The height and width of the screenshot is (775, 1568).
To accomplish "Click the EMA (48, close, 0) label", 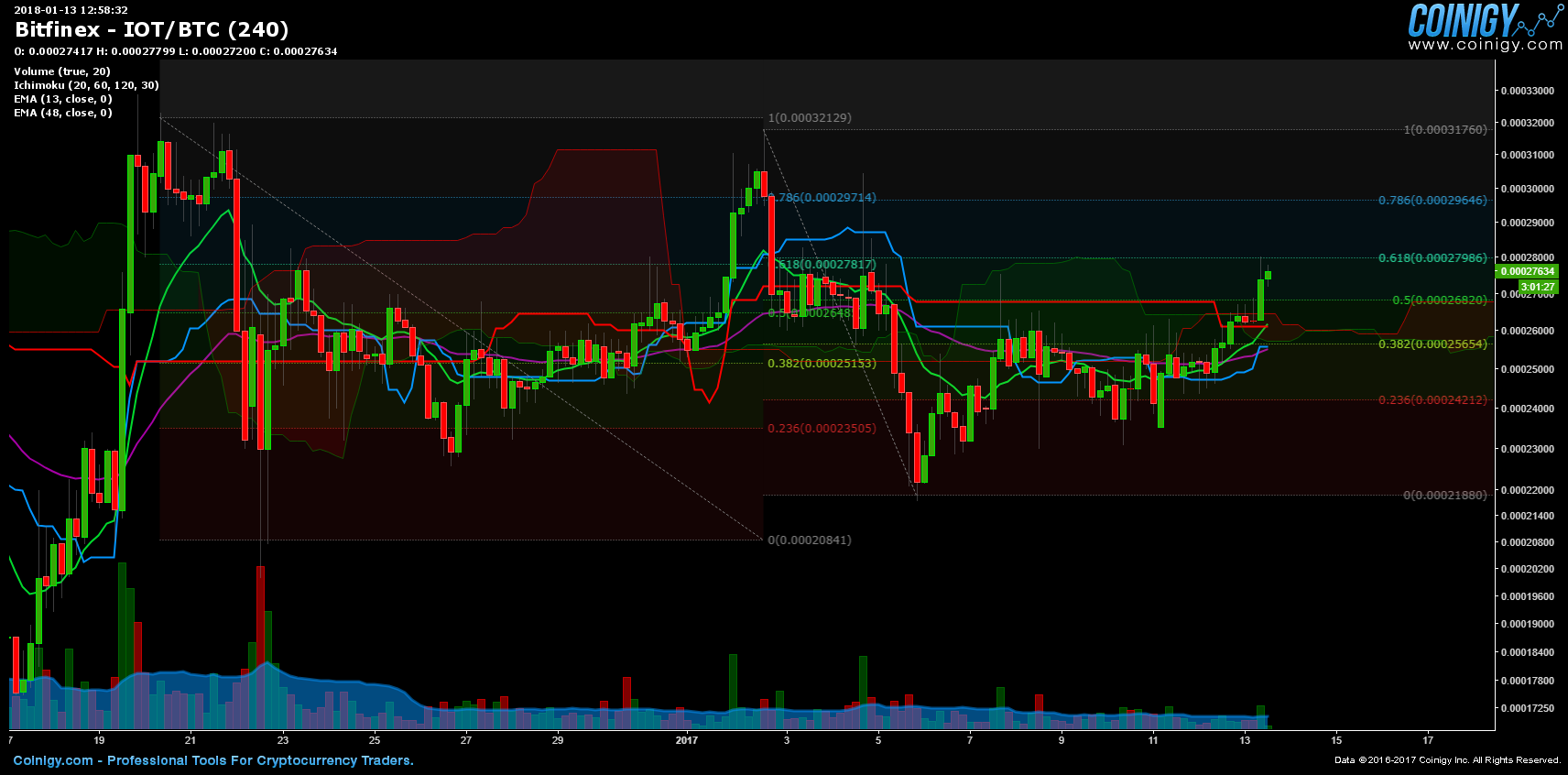I will tap(63, 113).
